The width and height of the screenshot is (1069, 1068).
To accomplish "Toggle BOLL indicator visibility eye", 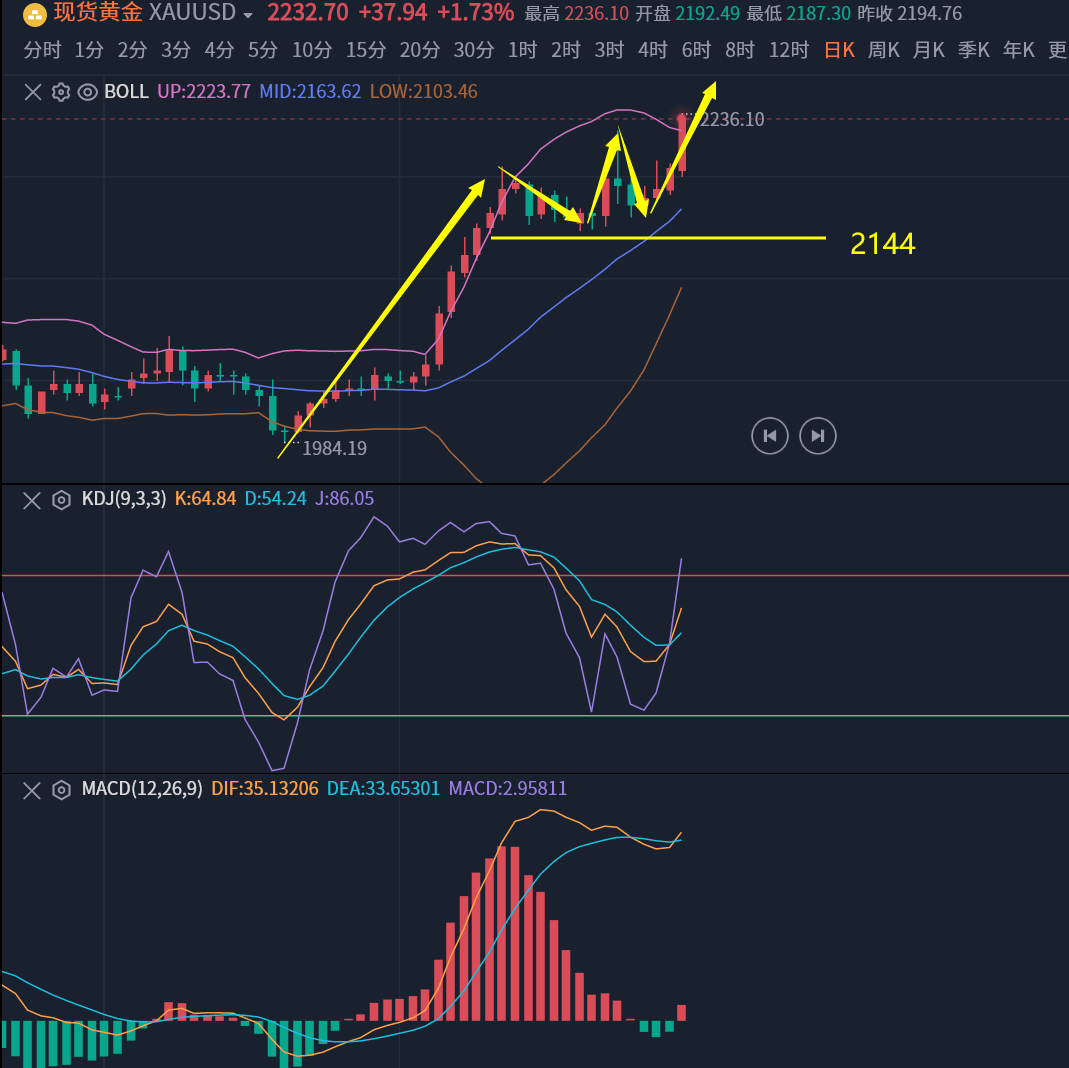I will click(87, 92).
